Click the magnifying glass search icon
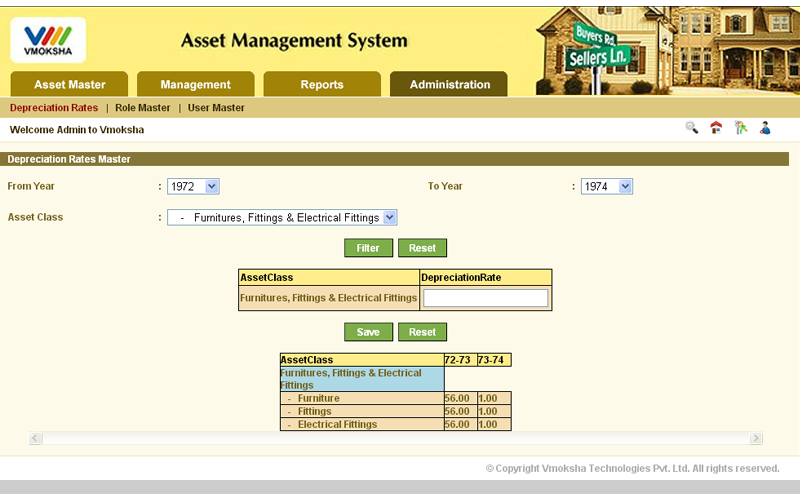The image size is (800, 500). [691, 128]
